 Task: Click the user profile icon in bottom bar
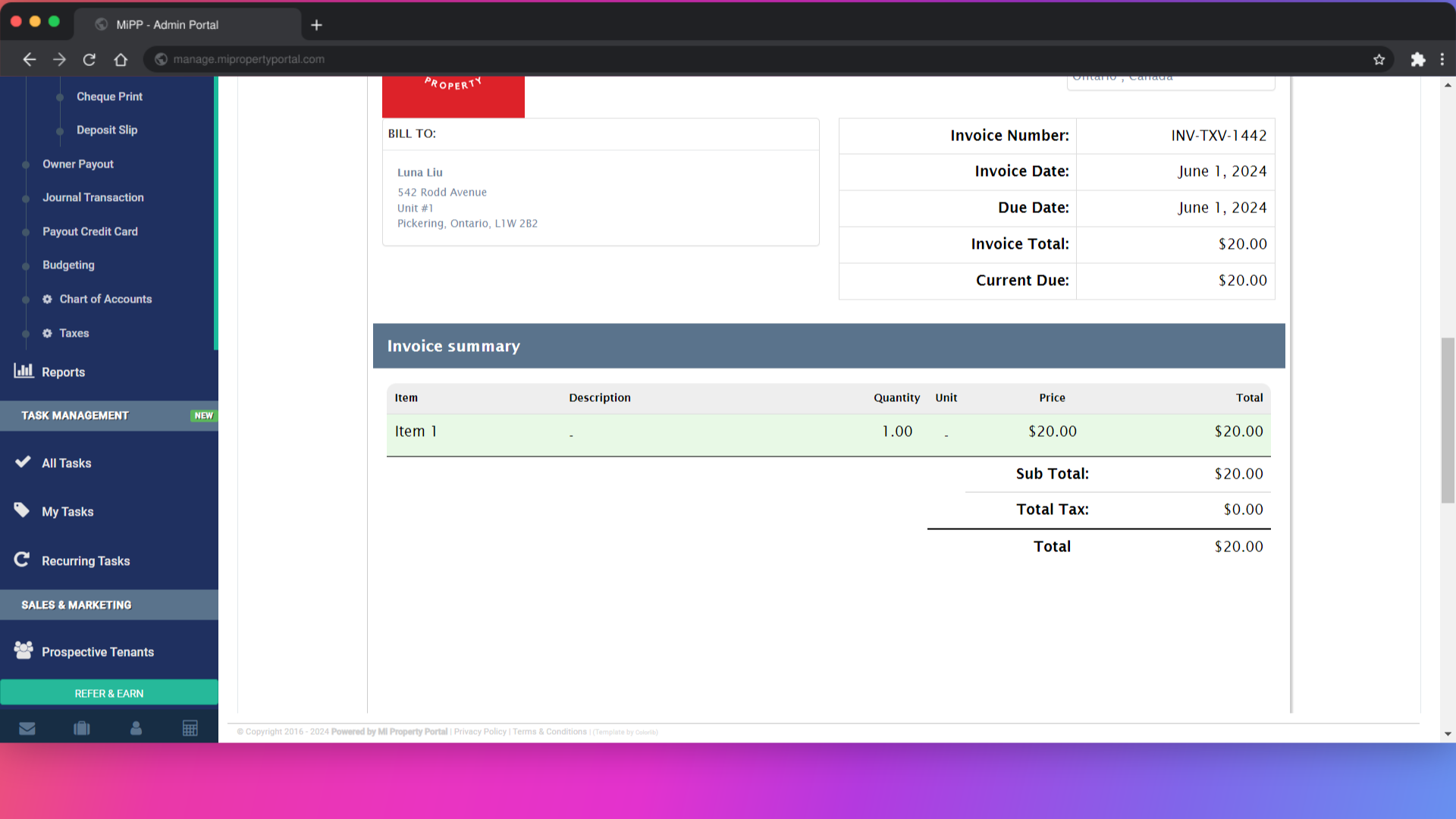[x=136, y=727]
